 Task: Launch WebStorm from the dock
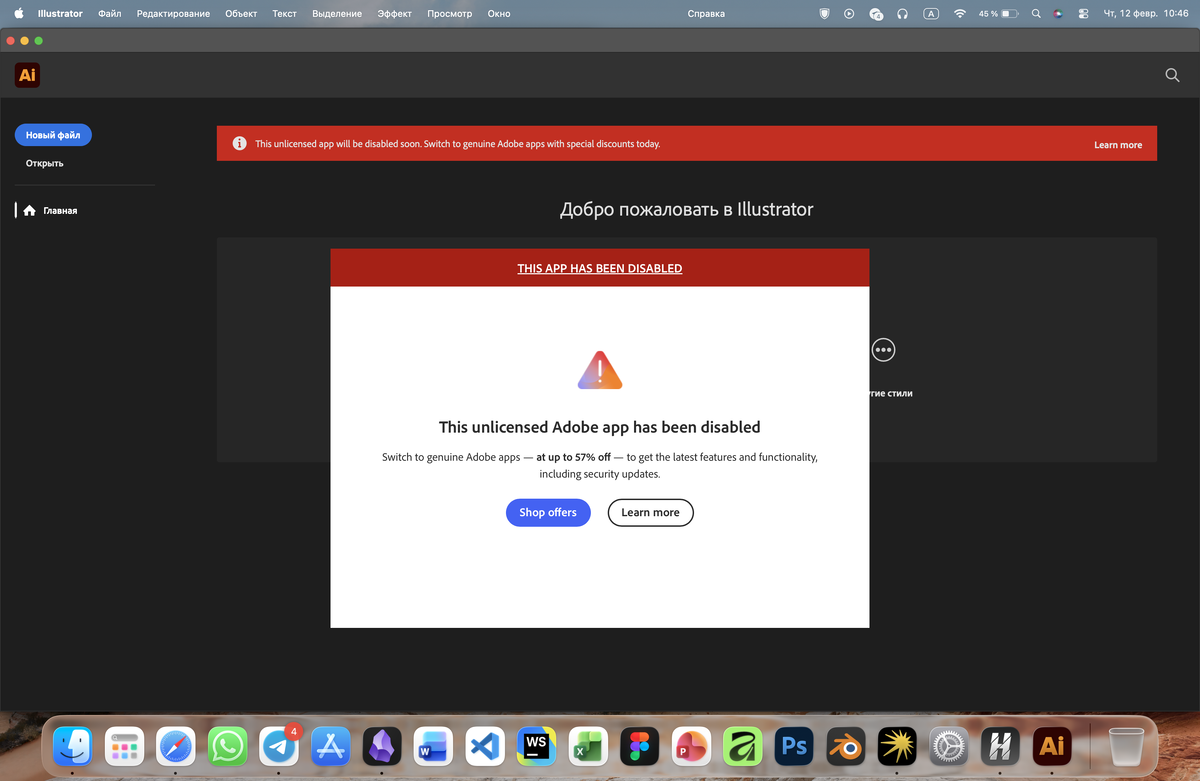(x=537, y=746)
